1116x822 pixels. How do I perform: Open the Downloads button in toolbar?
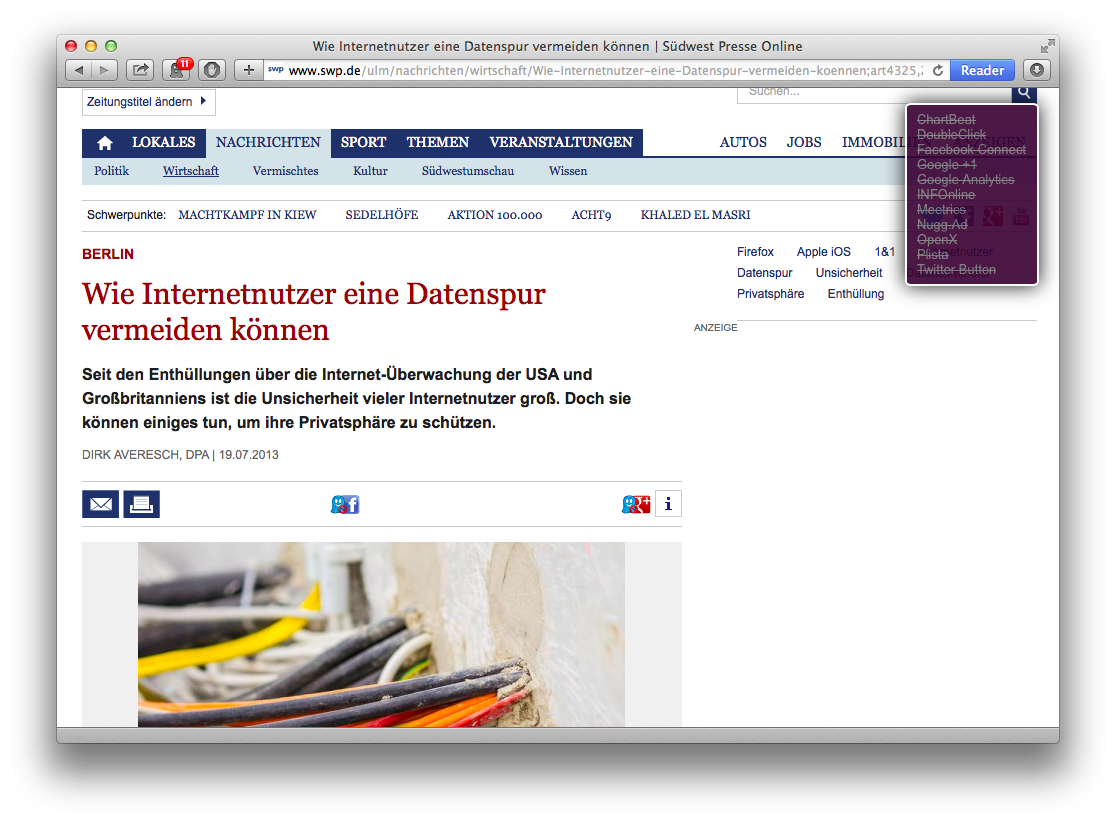click(x=1037, y=70)
